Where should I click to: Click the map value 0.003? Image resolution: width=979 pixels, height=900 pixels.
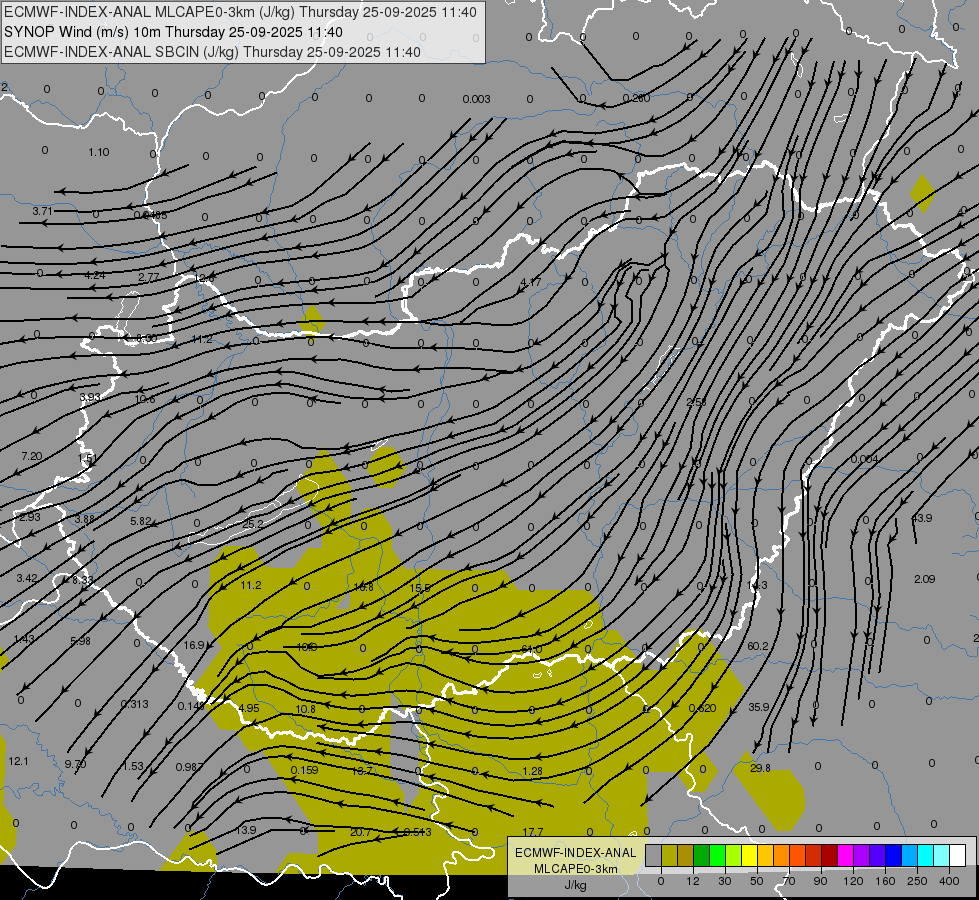tap(476, 99)
